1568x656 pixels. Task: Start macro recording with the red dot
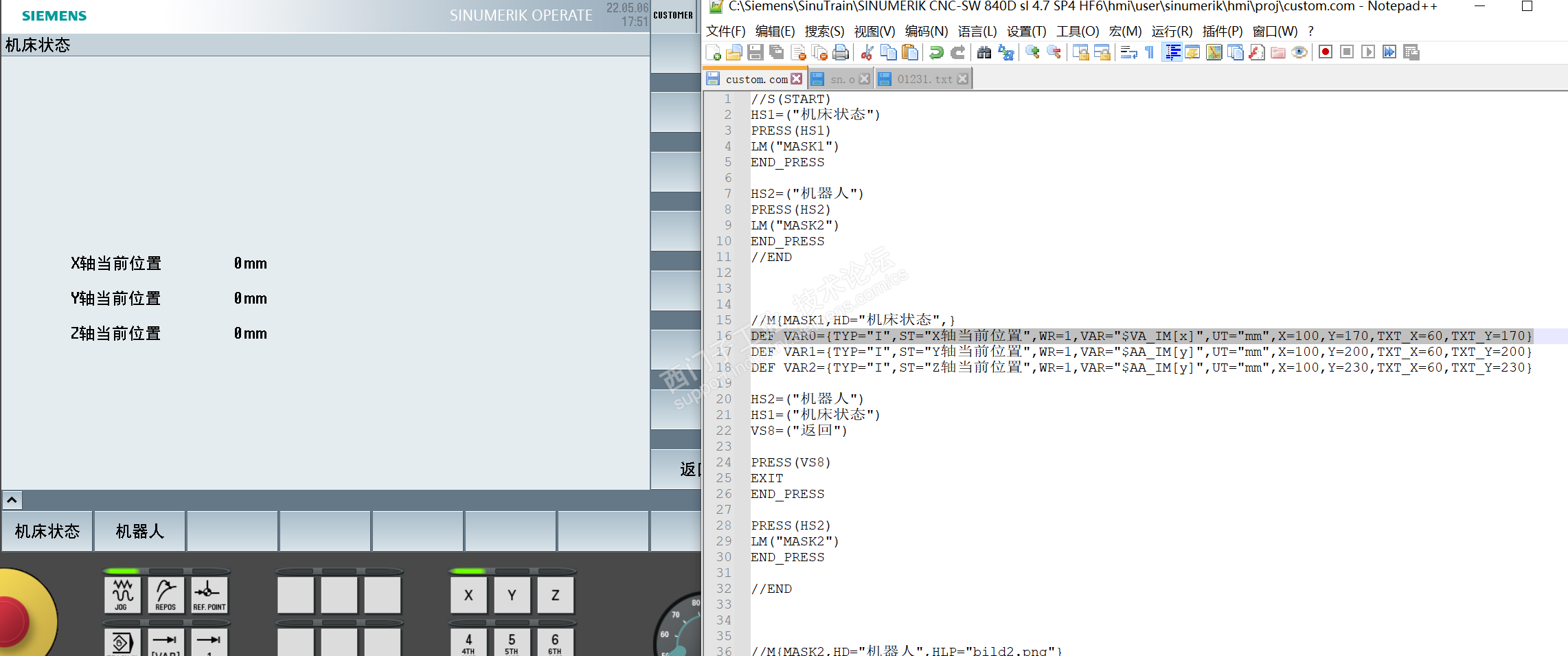pyautogui.click(x=1326, y=52)
